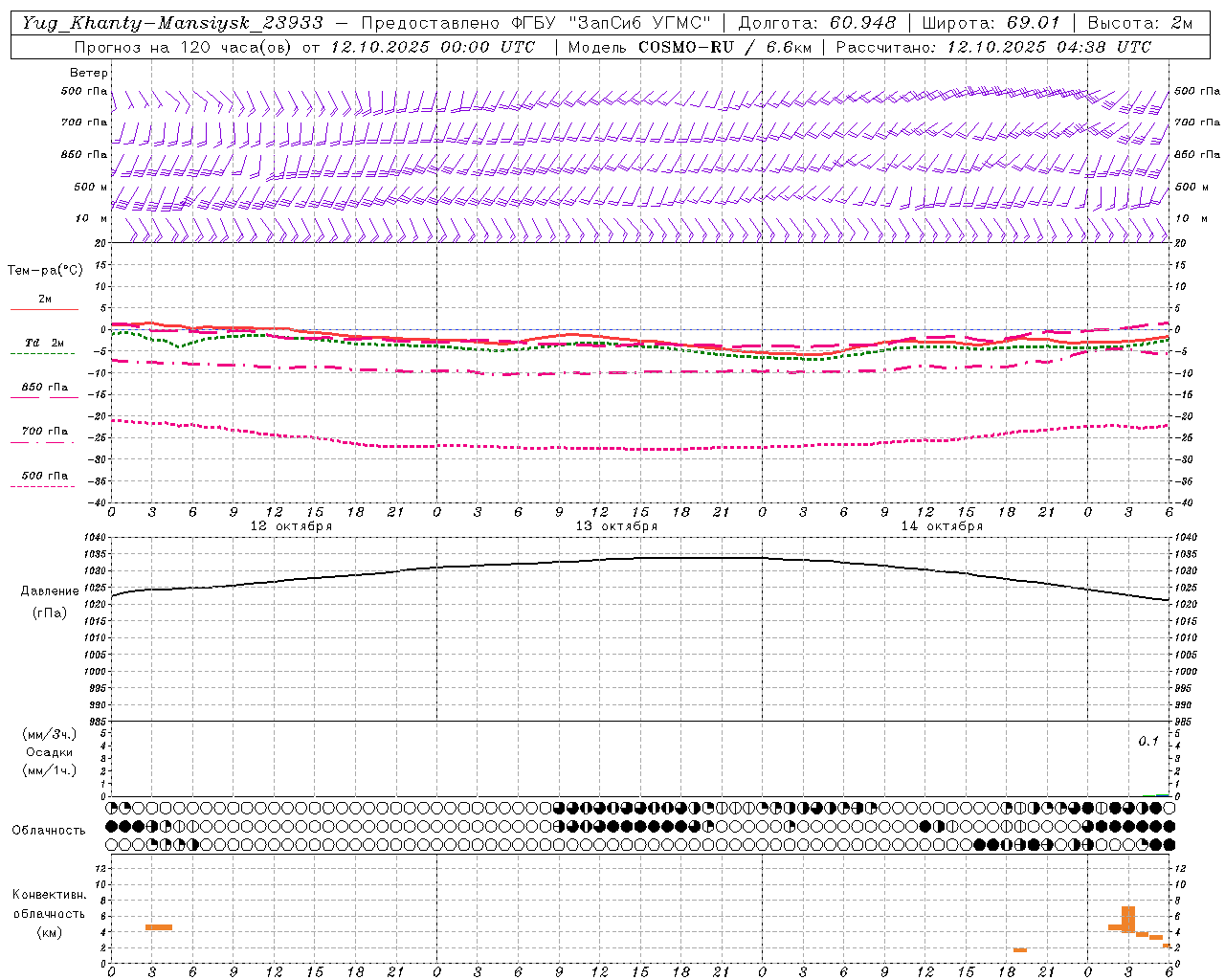Click the Конвективн. convective cloud label

[x=50, y=895]
